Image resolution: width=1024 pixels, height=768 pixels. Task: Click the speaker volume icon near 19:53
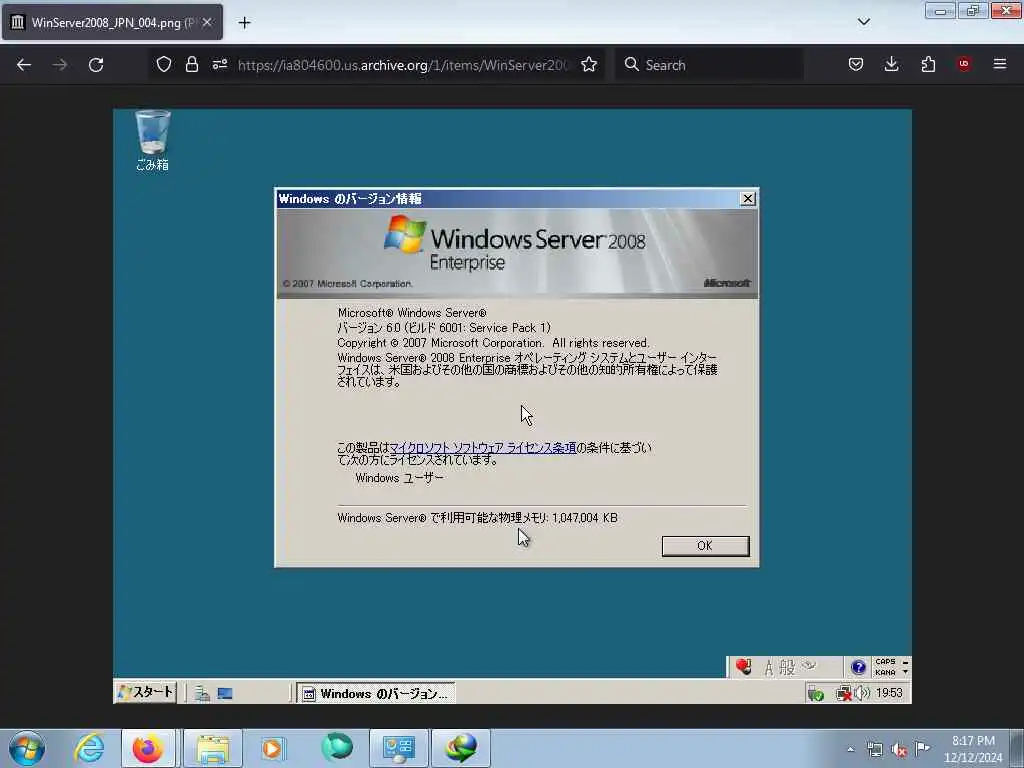point(862,693)
